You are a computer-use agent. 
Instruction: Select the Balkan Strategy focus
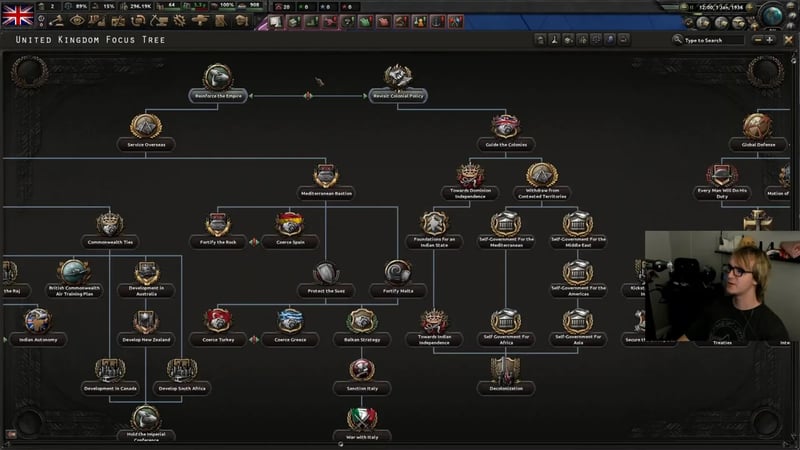pyautogui.click(x=362, y=327)
